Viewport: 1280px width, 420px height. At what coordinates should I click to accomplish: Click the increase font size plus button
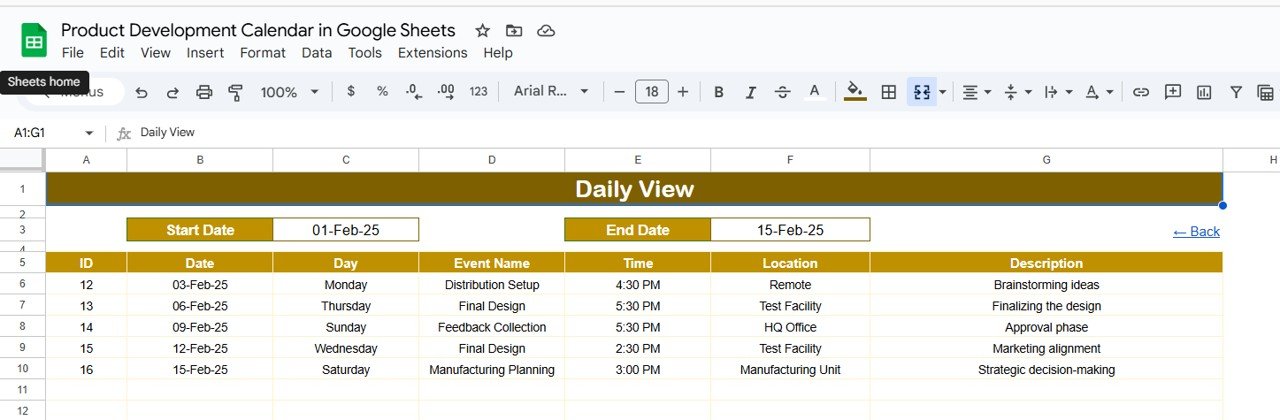click(683, 92)
